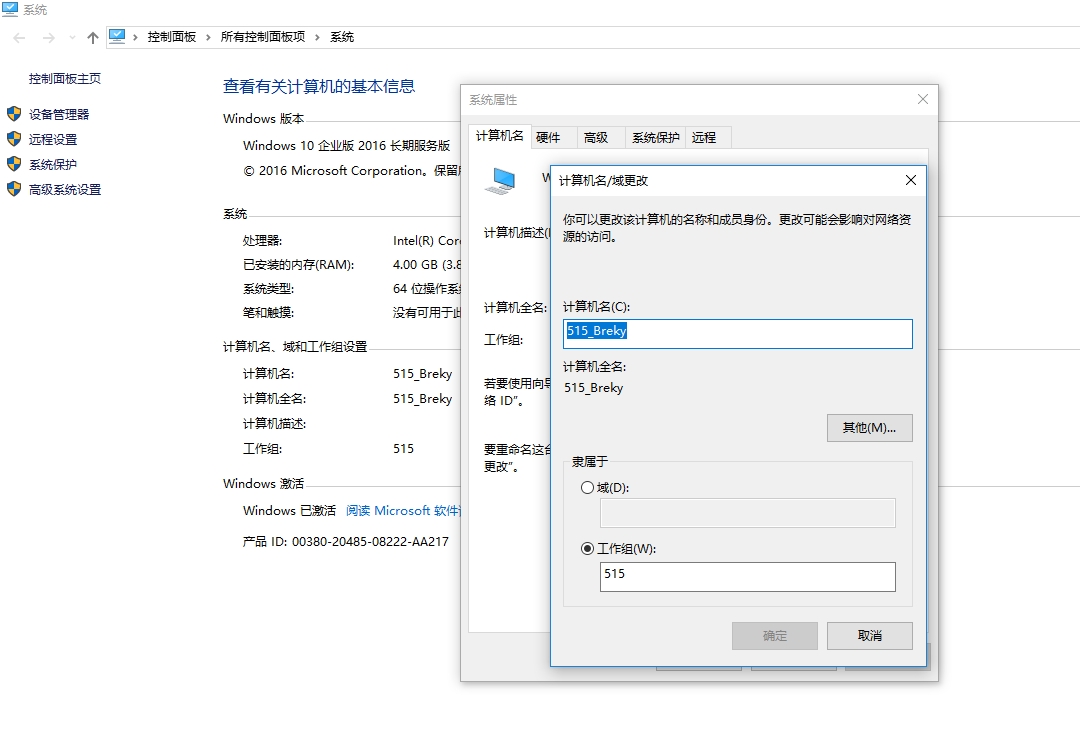Click 计算机全名 value 515_Breky in rename dialog
This screenshot has width=1080, height=752.
click(x=593, y=388)
